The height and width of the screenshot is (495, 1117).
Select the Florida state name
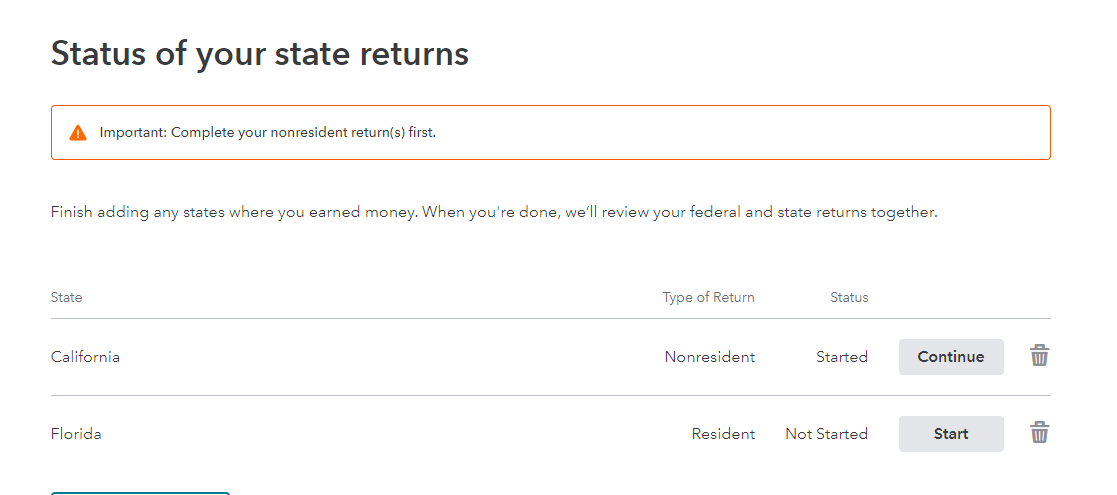[76, 434]
